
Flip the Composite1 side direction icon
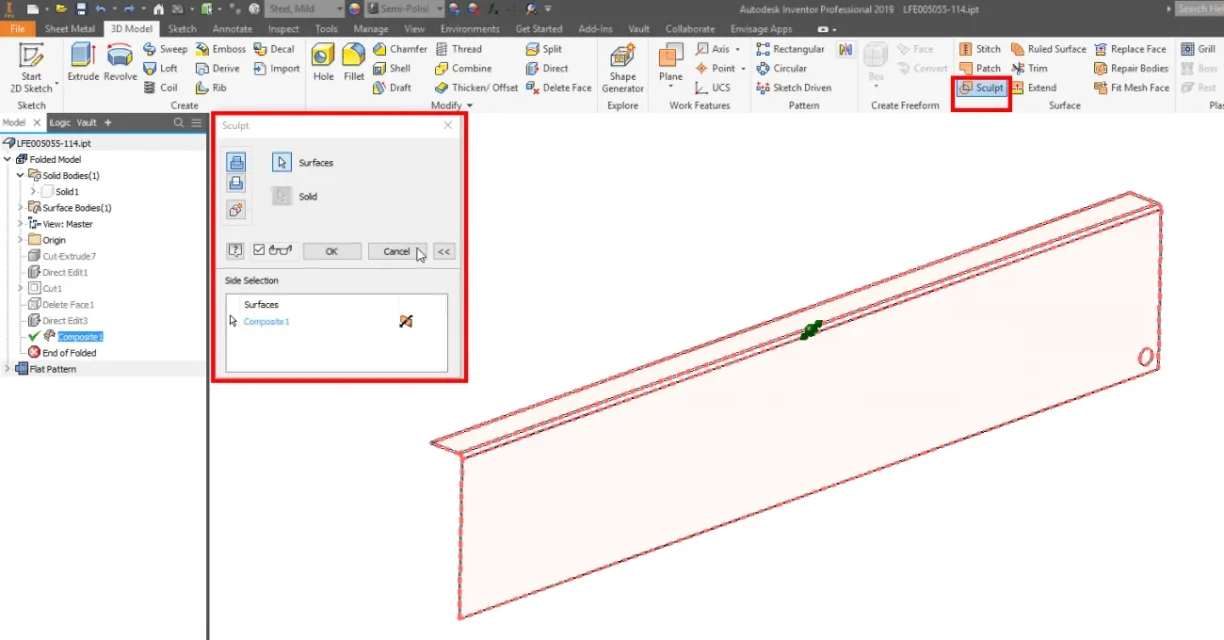(x=406, y=321)
